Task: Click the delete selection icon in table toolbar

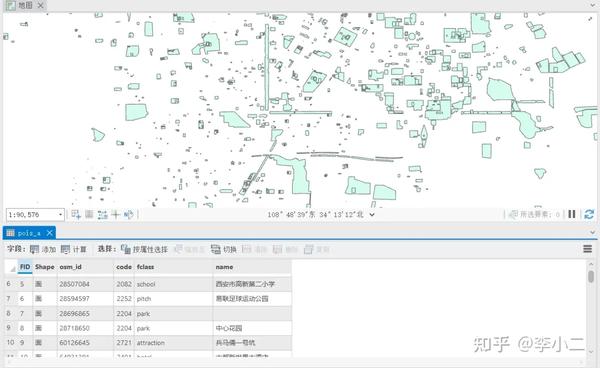Action: 285,249
